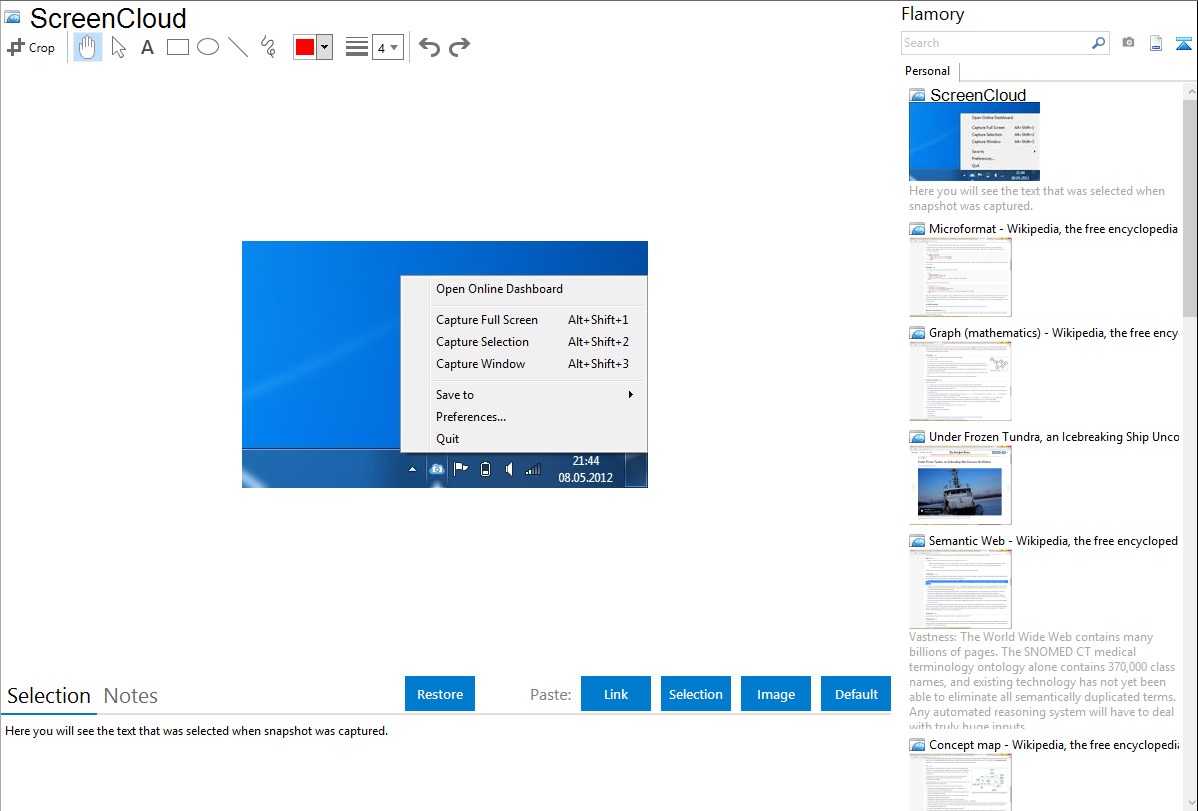Screen dimensions: 1198x811
Task: Click the title 'Concept map - Wikipedia'
Action: click(1053, 745)
